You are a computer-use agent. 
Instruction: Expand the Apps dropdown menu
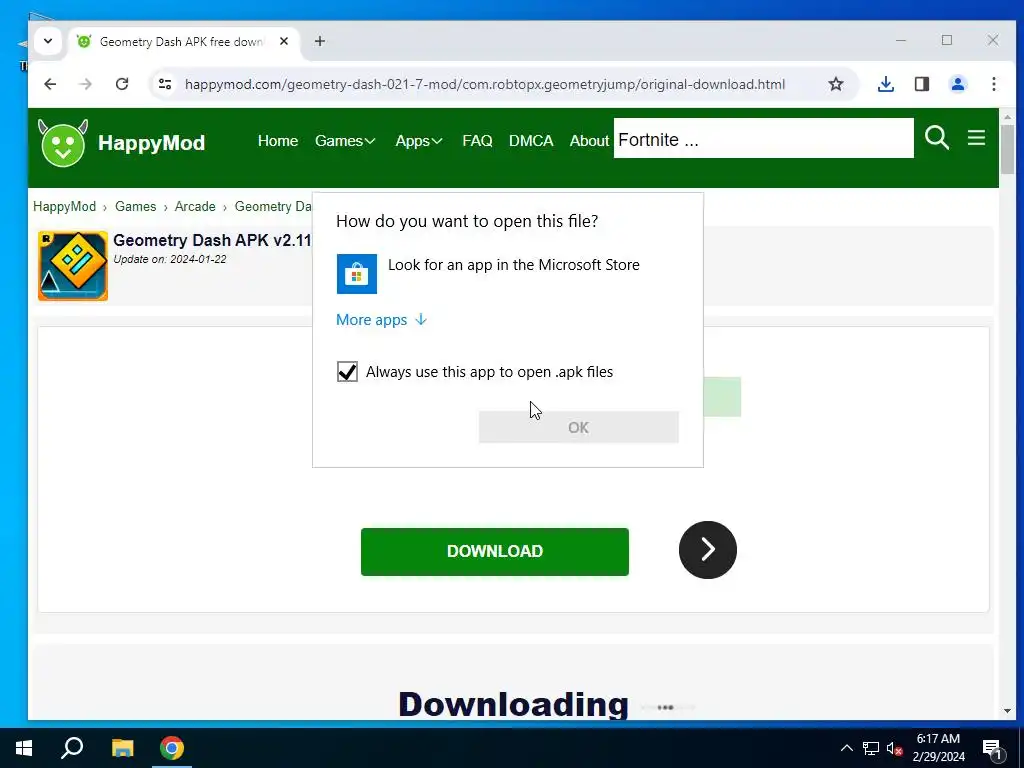coord(419,140)
